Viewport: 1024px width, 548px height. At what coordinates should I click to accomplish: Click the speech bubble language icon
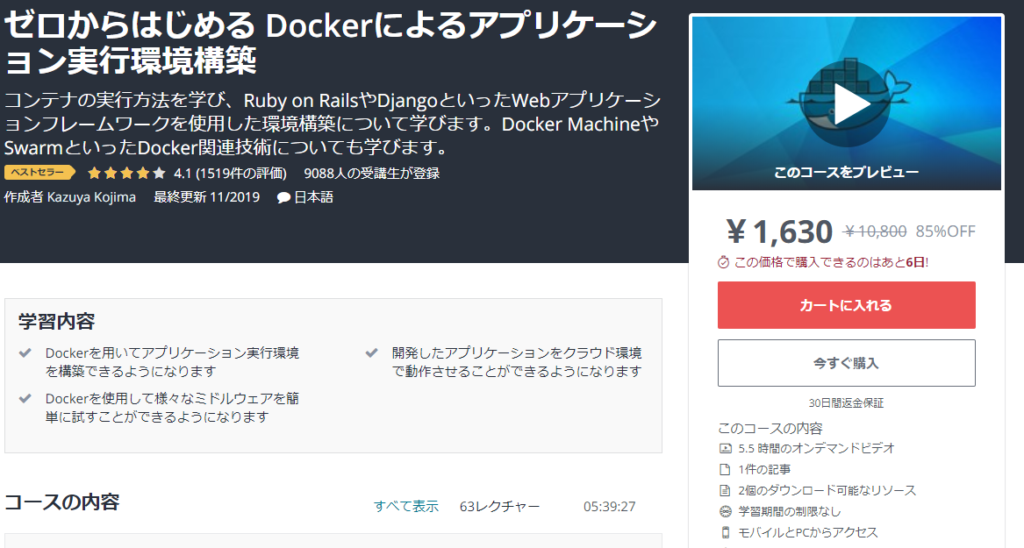(x=283, y=197)
